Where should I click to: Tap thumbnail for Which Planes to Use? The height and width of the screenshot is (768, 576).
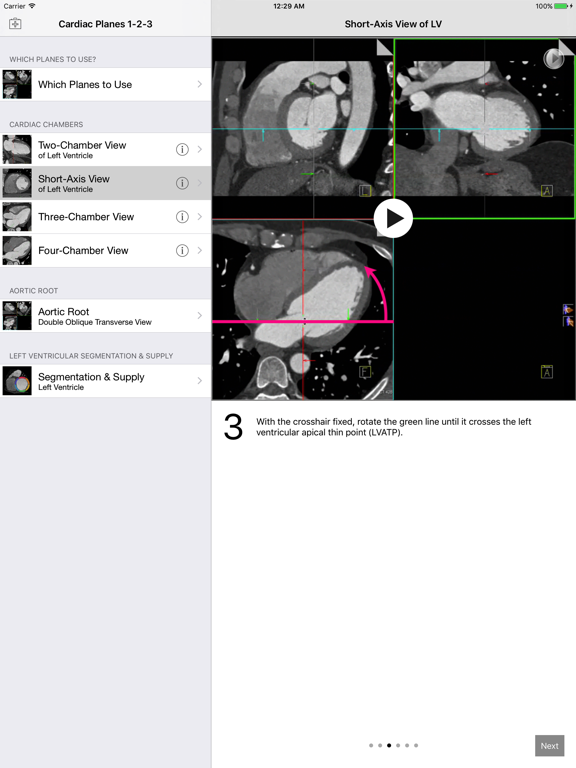pos(17,84)
